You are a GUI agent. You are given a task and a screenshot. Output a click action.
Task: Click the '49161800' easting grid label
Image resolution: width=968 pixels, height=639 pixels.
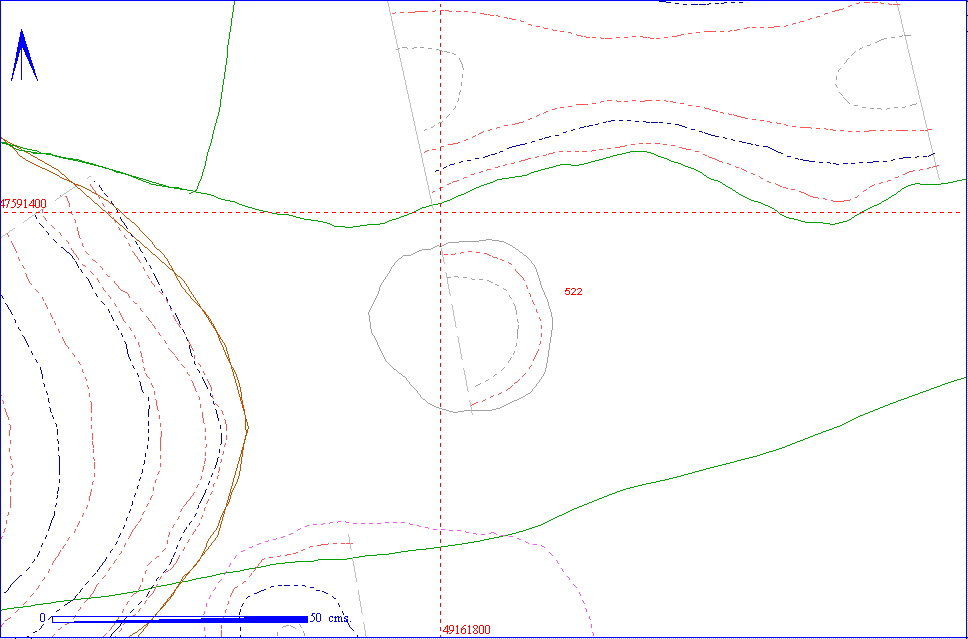(467, 630)
